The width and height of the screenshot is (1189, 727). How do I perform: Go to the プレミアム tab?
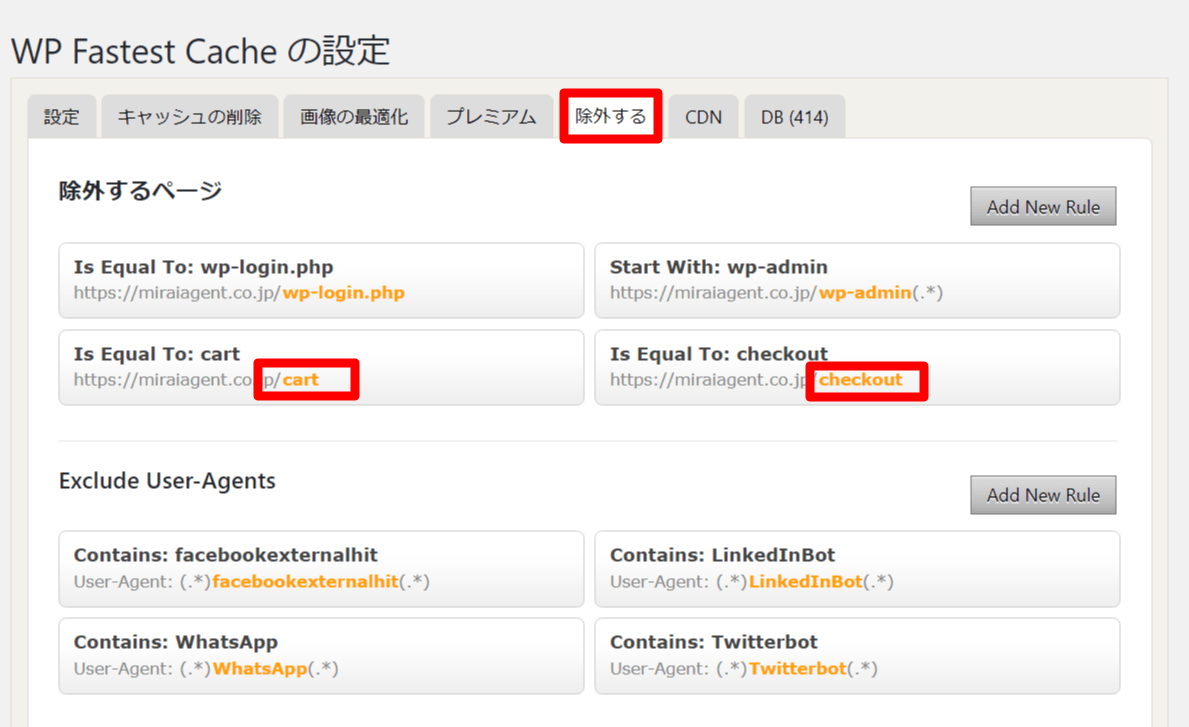click(491, 117)
